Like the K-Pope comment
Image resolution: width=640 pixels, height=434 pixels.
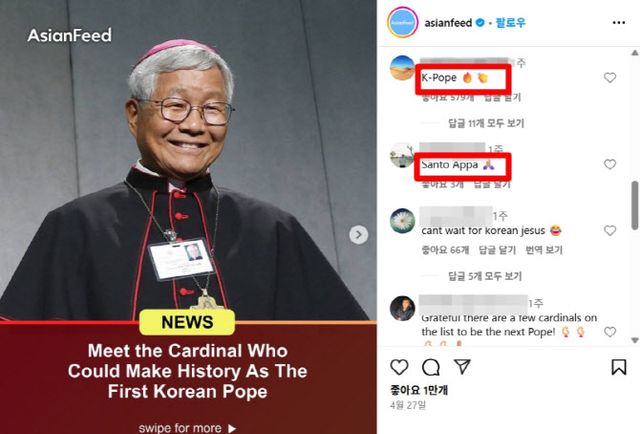[x=609, y=78]
